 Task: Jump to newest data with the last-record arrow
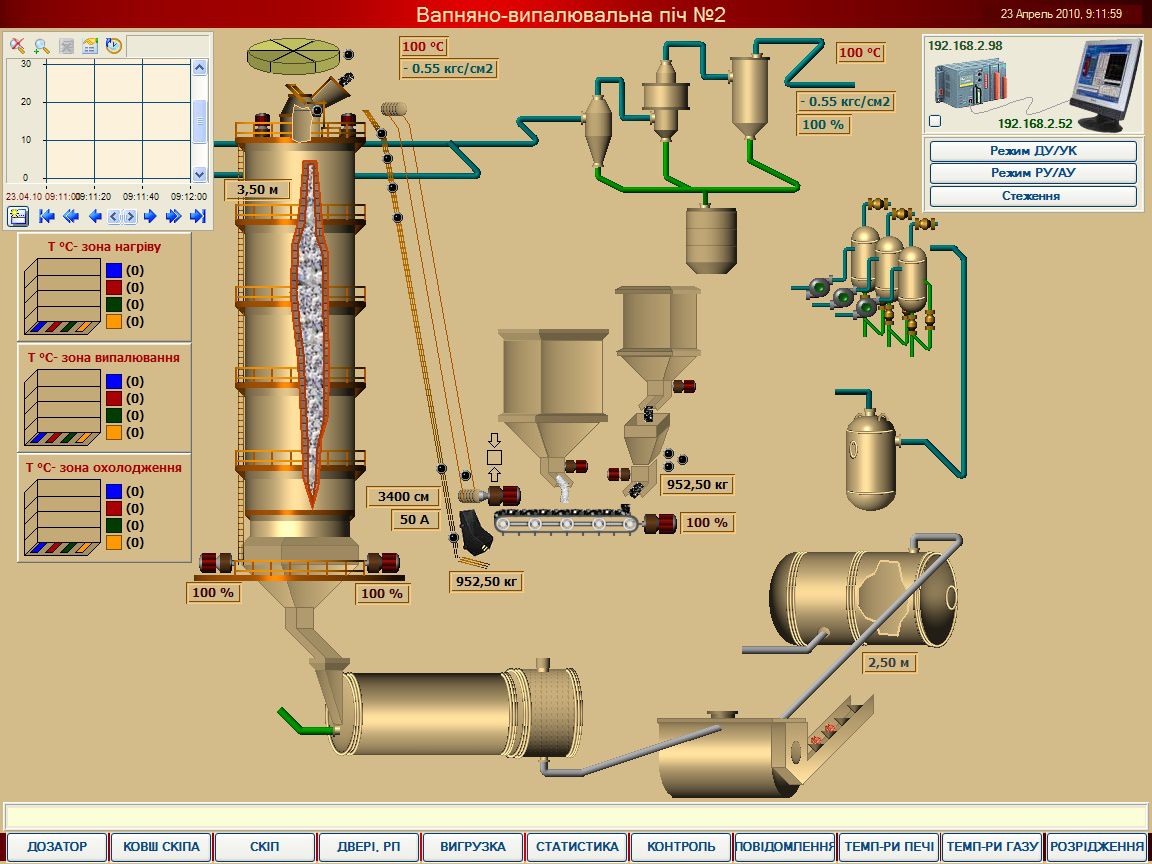click(x=198, y=215)
